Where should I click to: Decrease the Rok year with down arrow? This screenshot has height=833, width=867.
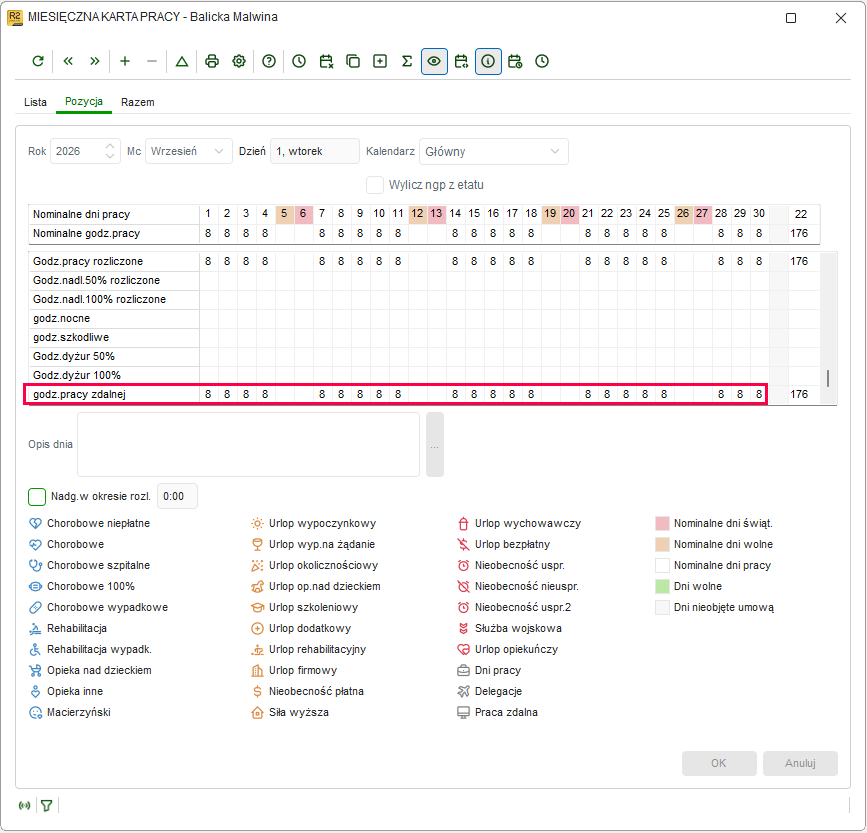[110, 156]
